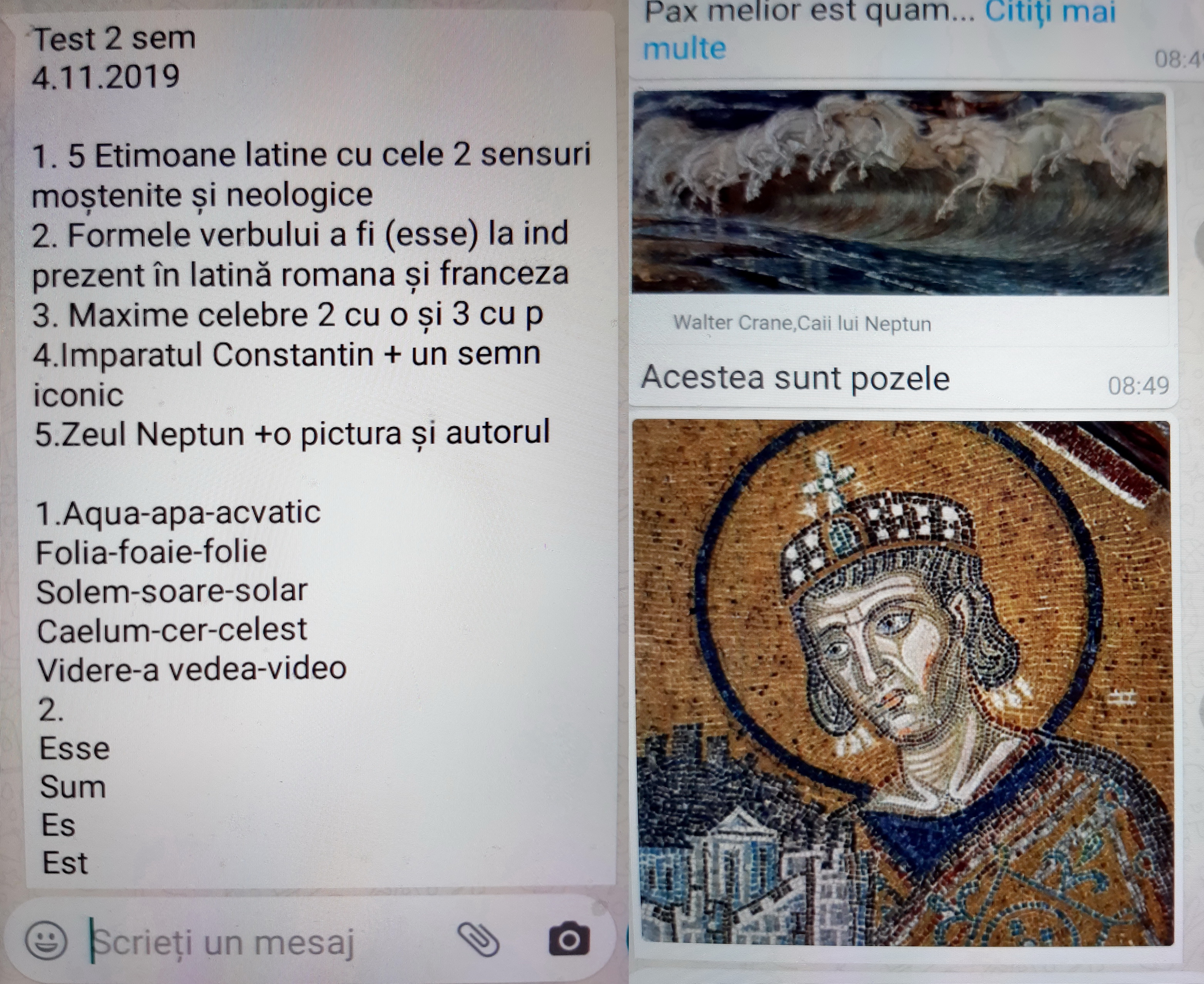
Task: Select the 'Acestea sunt pozele' message
Action: [794, 377]
